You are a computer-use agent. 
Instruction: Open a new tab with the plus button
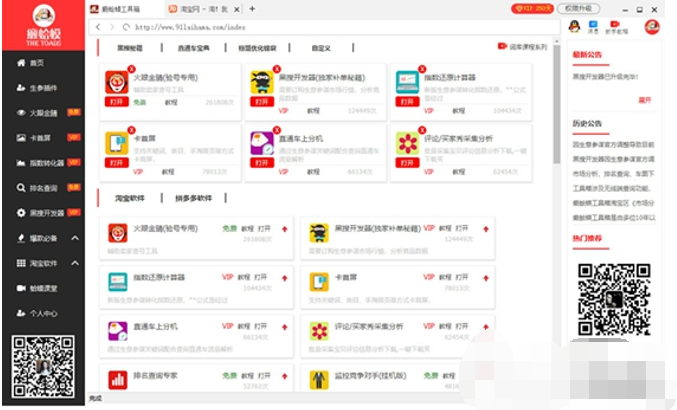252,9
